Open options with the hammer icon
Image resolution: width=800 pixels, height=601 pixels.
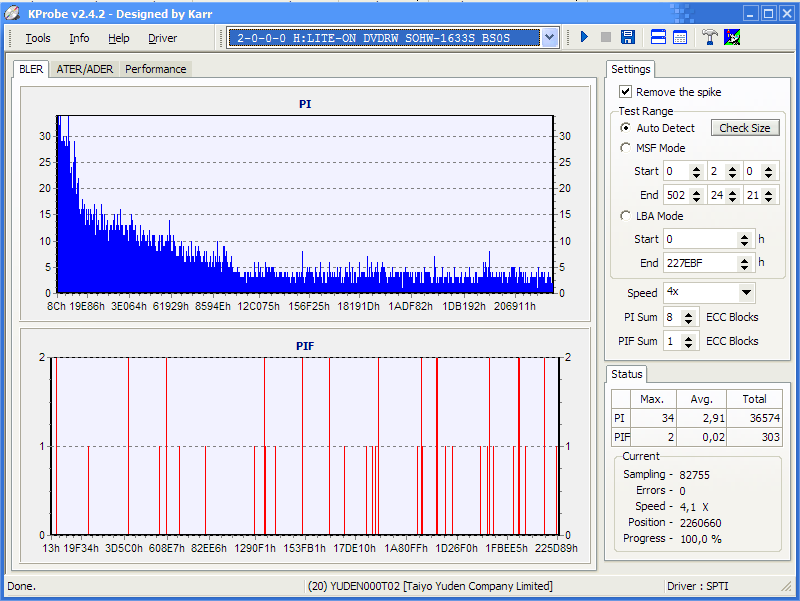[x=710, y=38]
